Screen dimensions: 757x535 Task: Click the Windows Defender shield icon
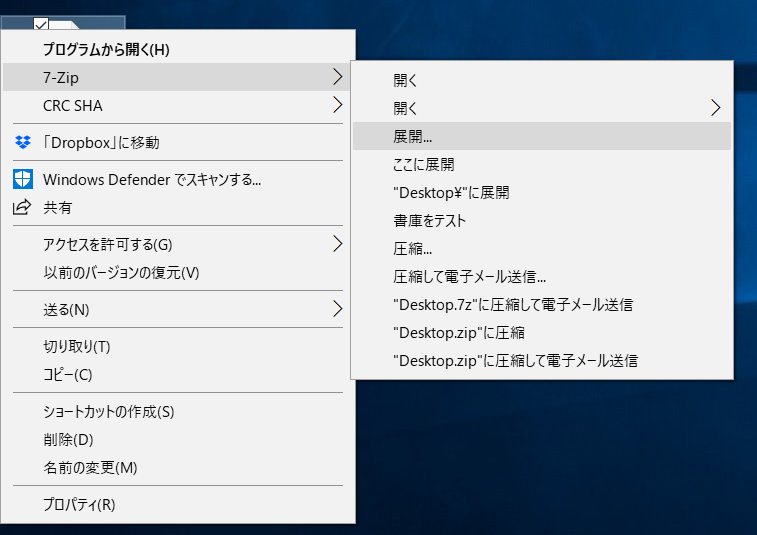(23, 179)
